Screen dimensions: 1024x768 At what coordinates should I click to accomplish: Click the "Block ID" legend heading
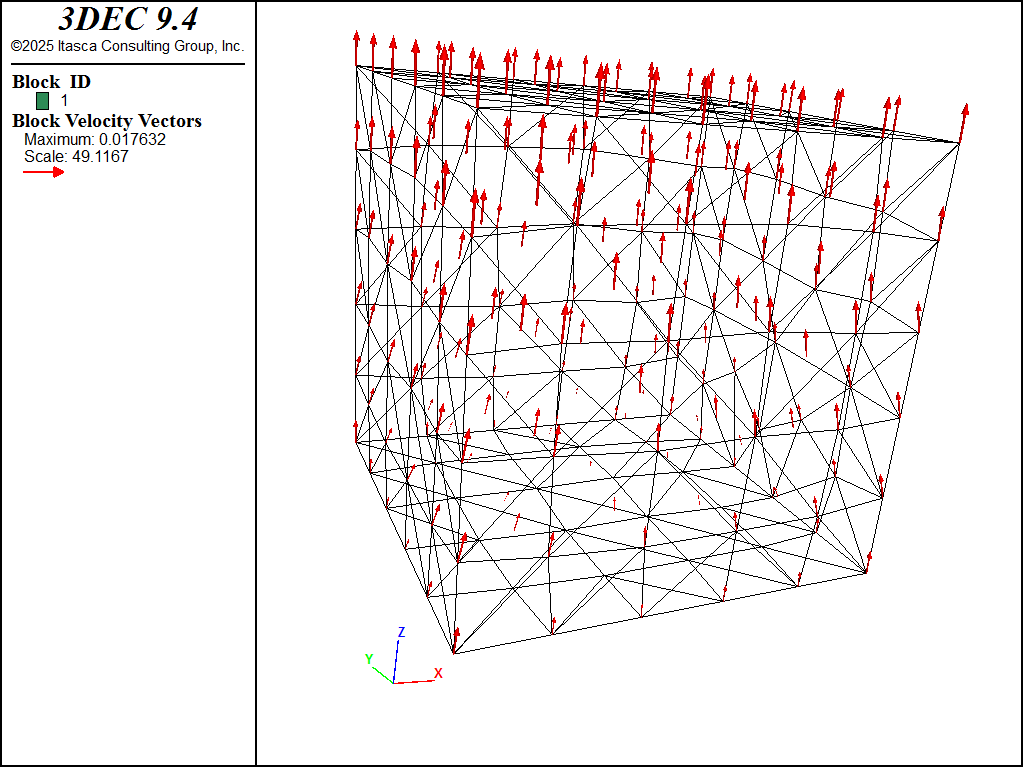51,82
